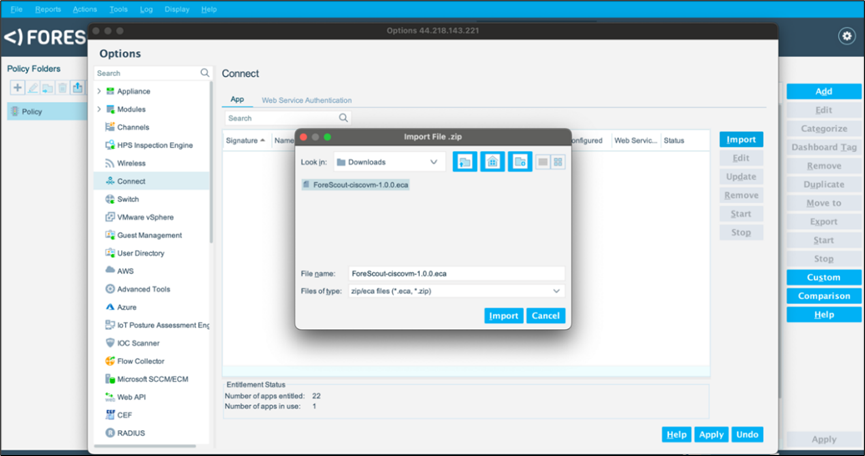Create new folder in file dialog
The height and width of the screenshot is (456, 865).
(520, 162)
